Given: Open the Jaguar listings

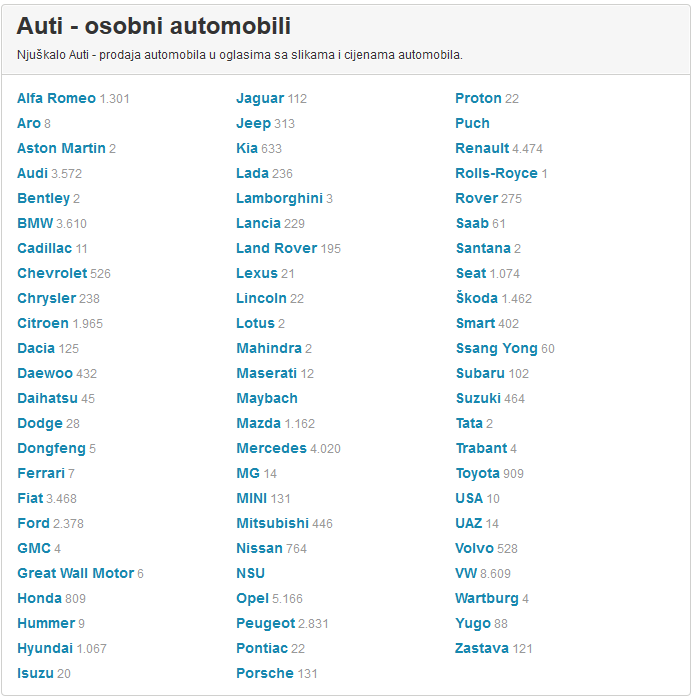Looking at the screenshot, I should pos(260,98).
